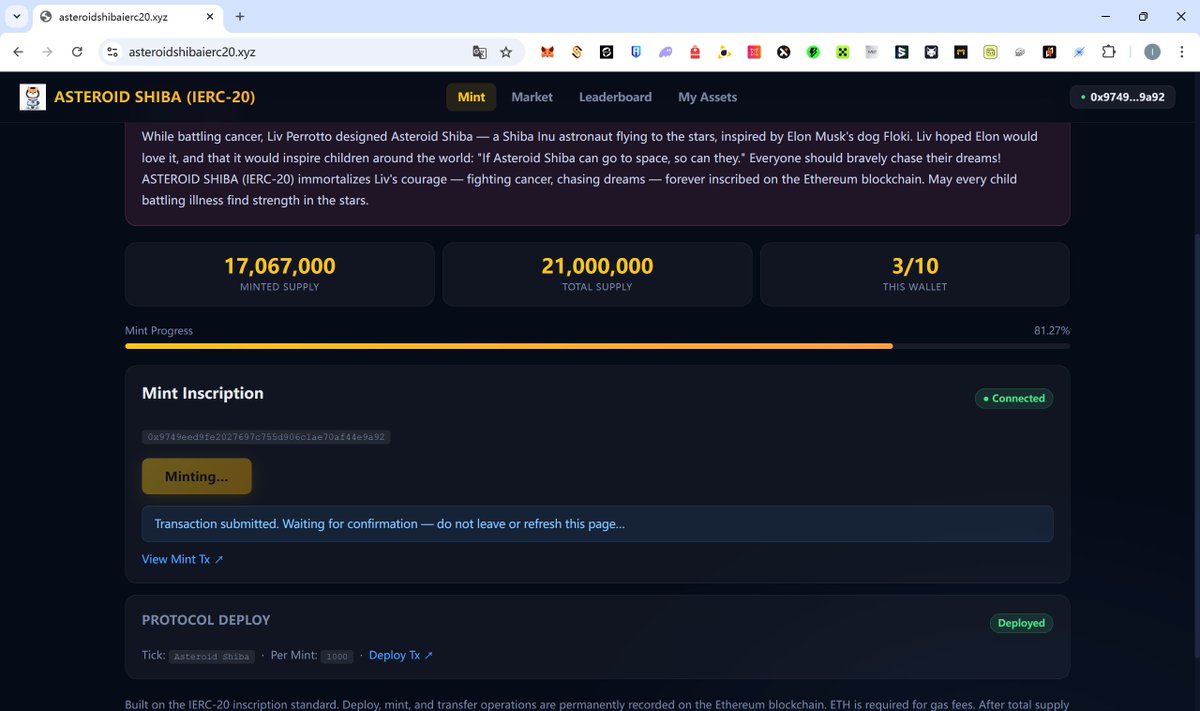Open the View Mint Tx link
The image size is (1200, 711).
click(182, 559)
